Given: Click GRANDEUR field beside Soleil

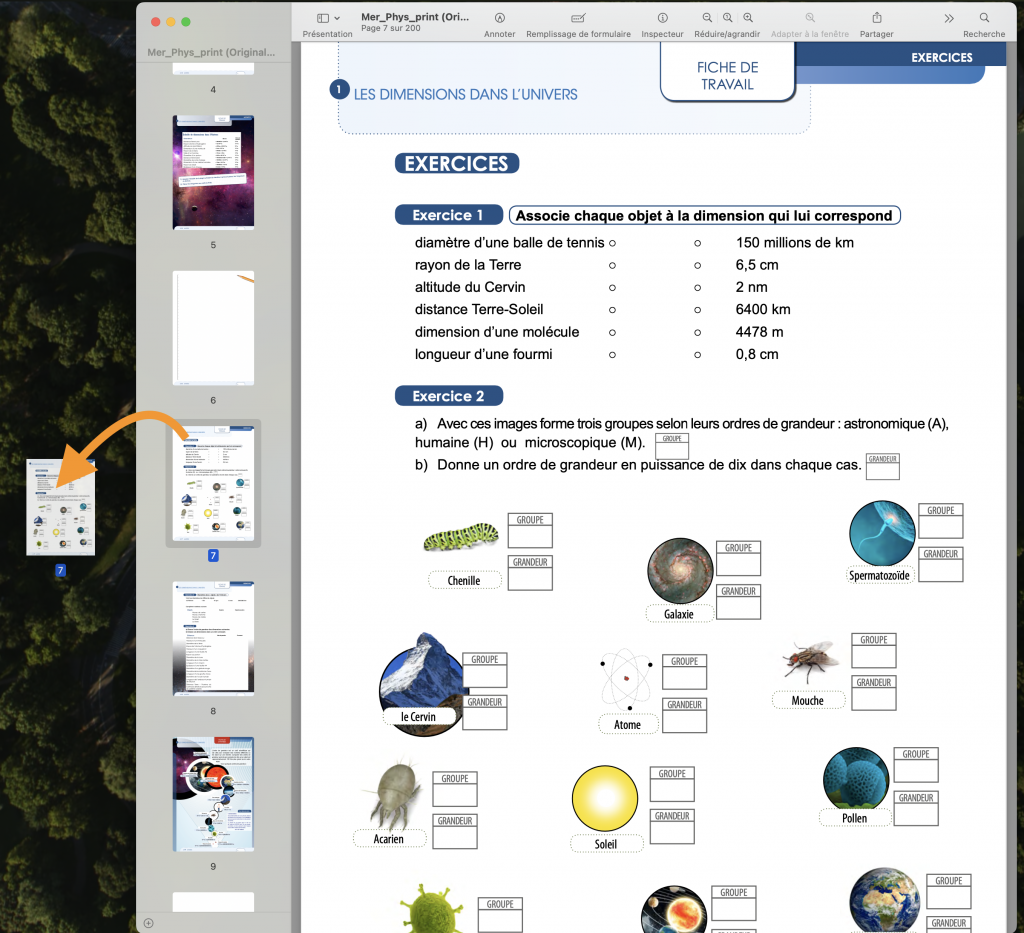Looking at the screenshot, I should click(x=672, y=827).
